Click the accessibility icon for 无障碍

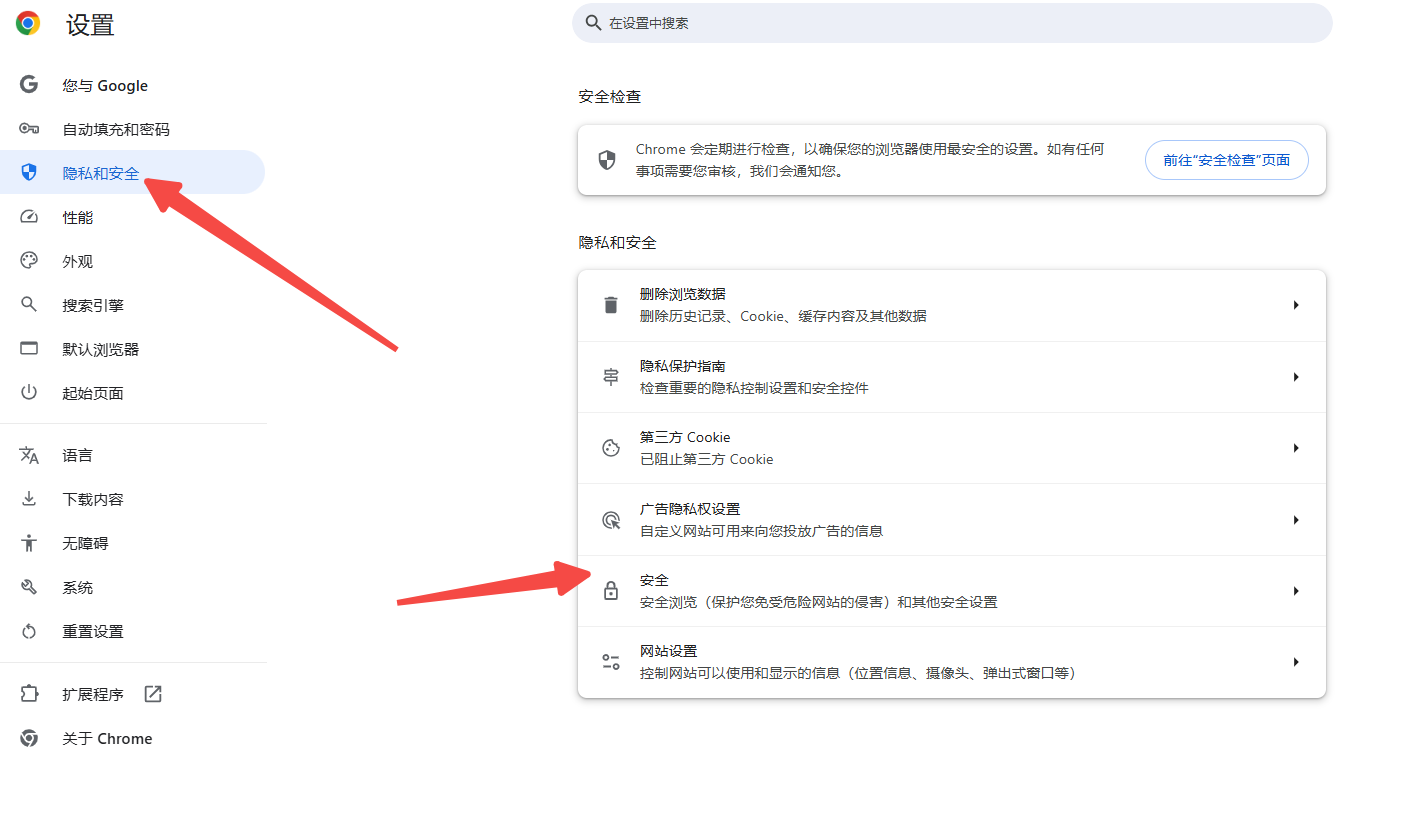(29, 543)
